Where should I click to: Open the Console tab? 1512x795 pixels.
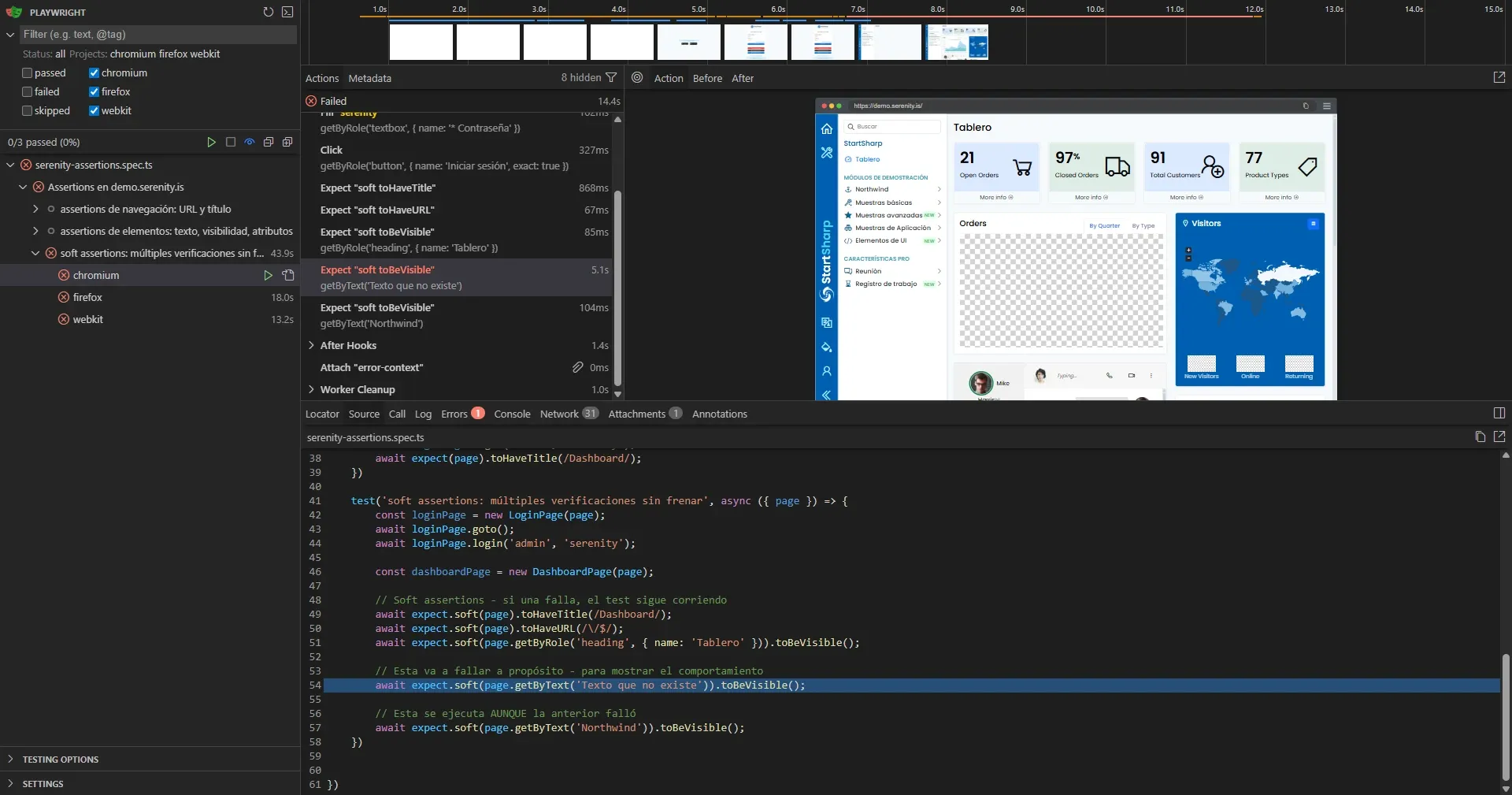point(512,414)
